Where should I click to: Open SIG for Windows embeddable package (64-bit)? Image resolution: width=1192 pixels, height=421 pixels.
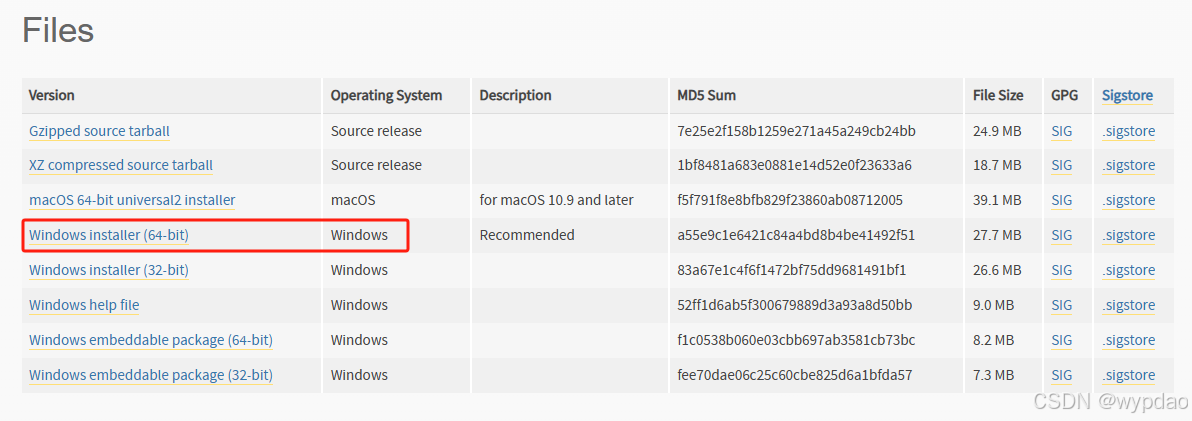(1062, 340)
